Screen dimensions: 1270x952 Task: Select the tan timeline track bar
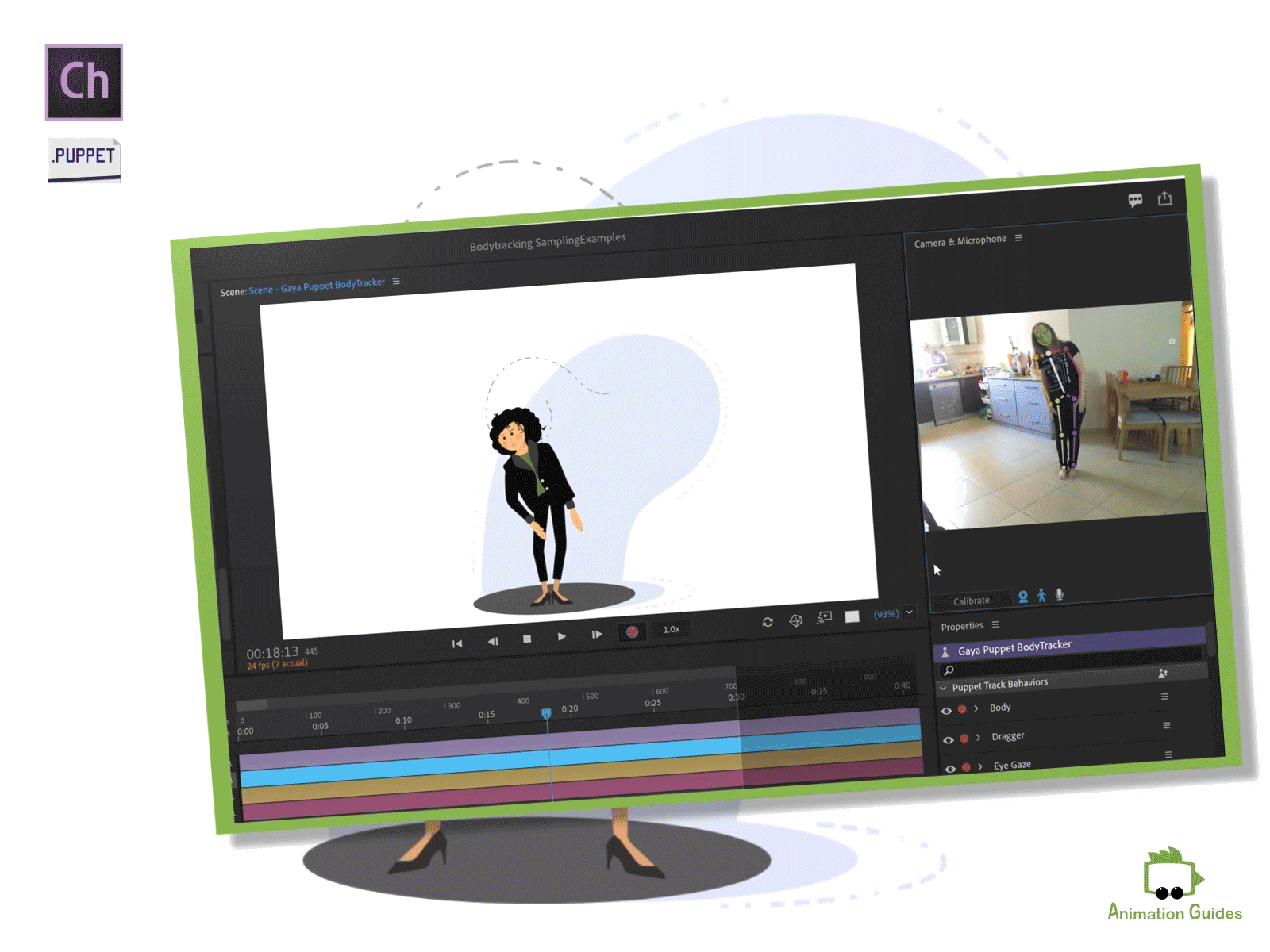(582, 770)
